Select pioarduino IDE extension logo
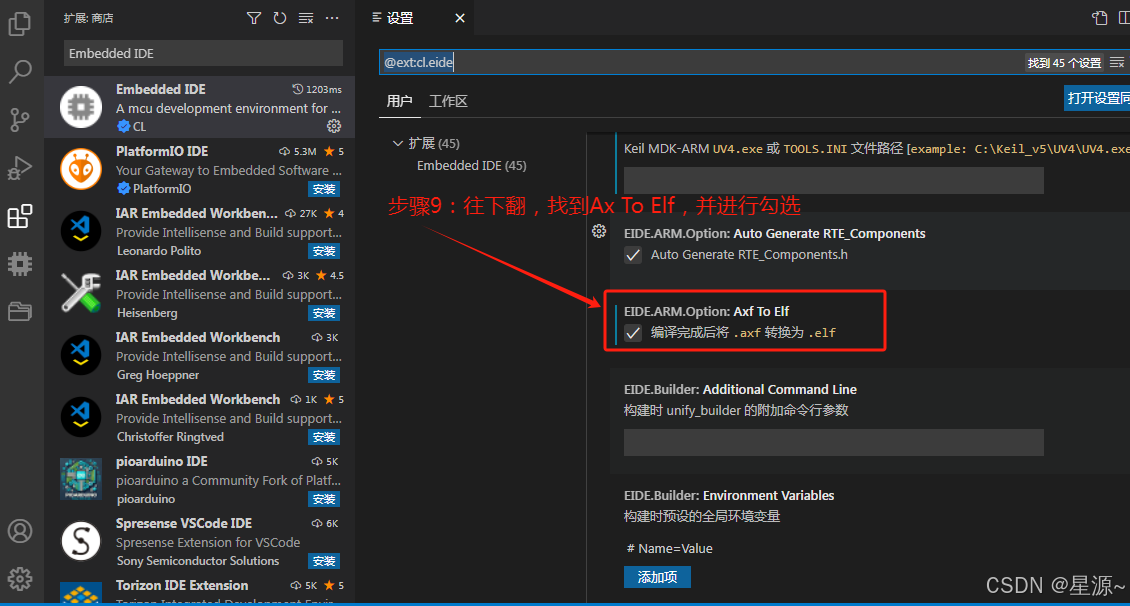Screen dimensions: 1130x606 [81, 479]
